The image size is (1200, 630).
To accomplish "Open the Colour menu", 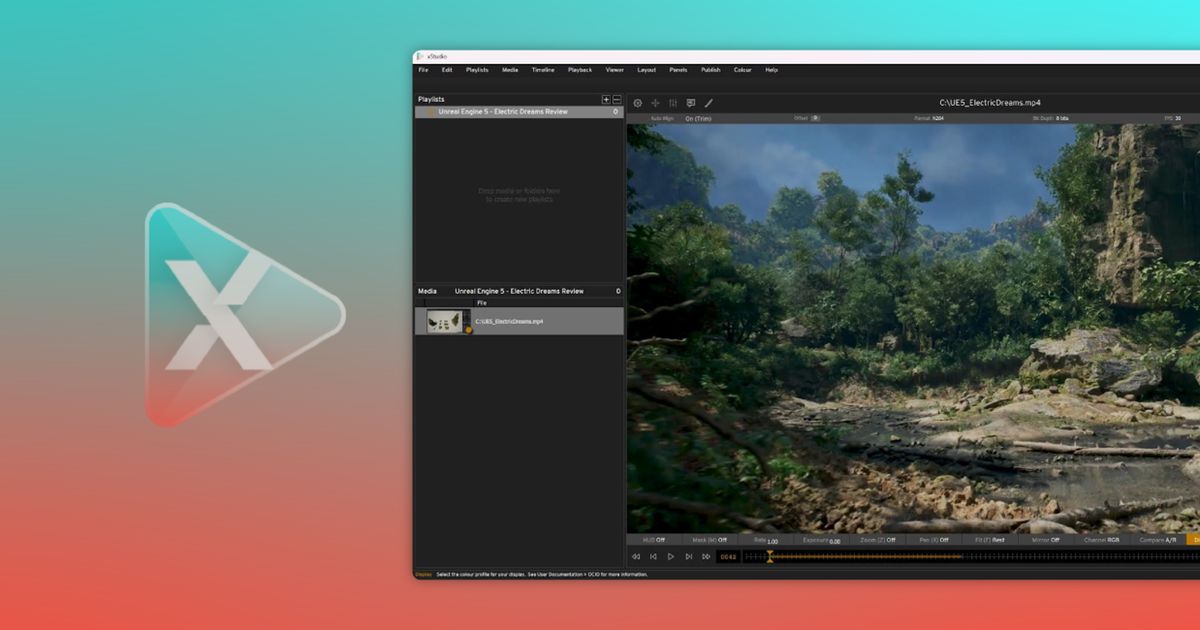I will (742, 70).
